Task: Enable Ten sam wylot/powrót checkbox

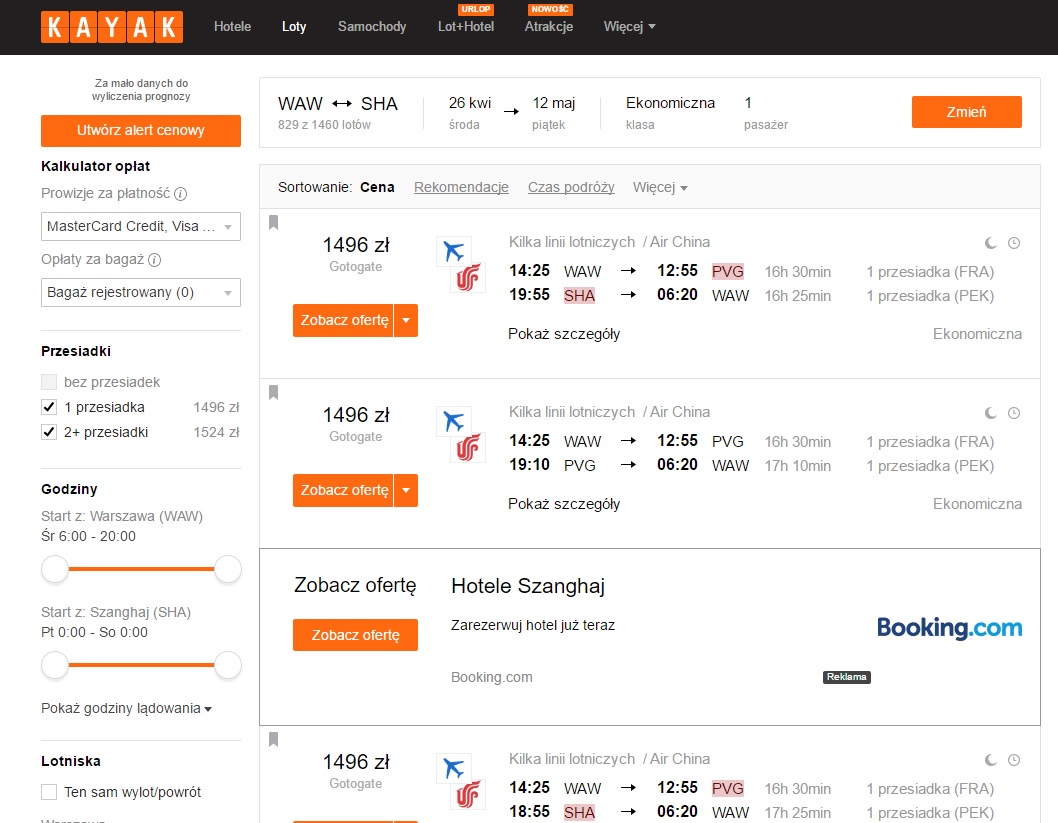Action: [49, 792]
